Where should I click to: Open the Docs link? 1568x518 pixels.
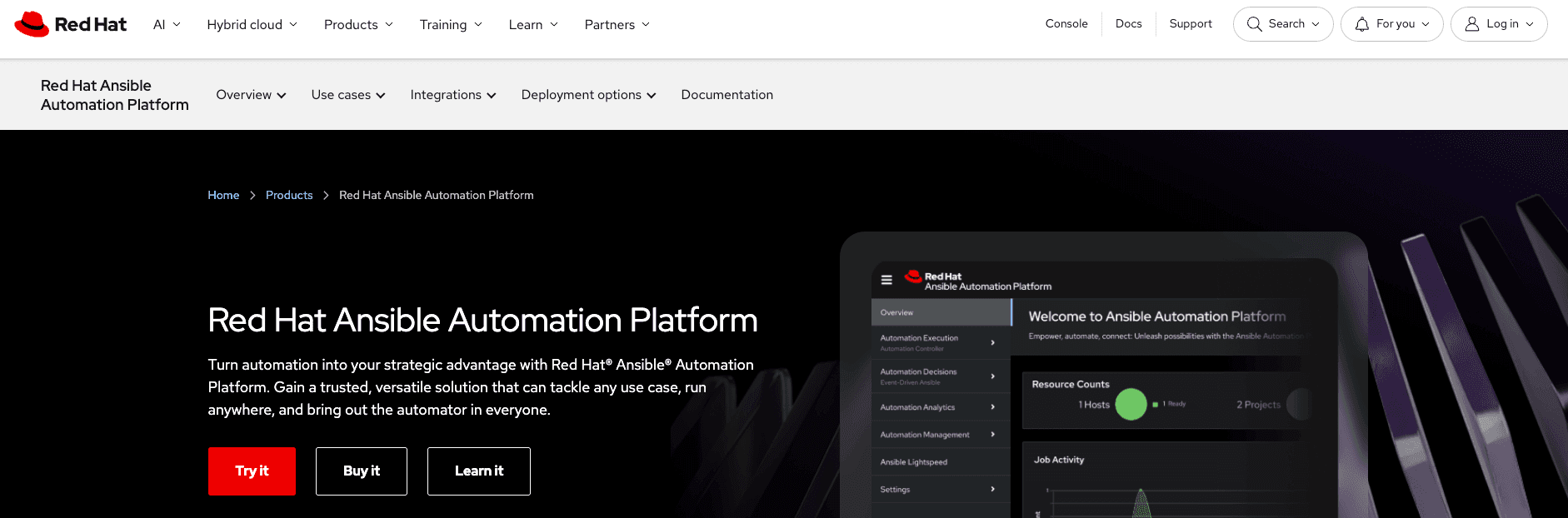point(1129,23)
